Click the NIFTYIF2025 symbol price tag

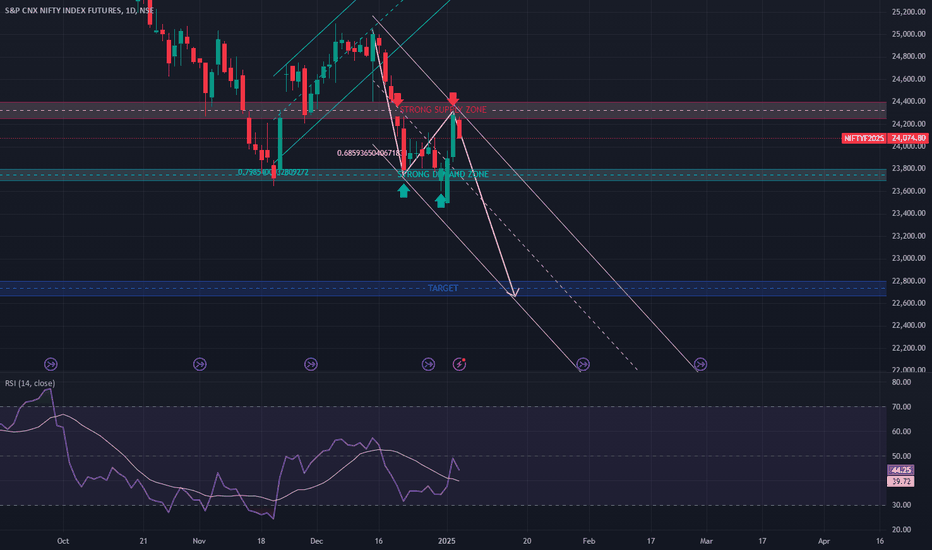pos(864,138)
